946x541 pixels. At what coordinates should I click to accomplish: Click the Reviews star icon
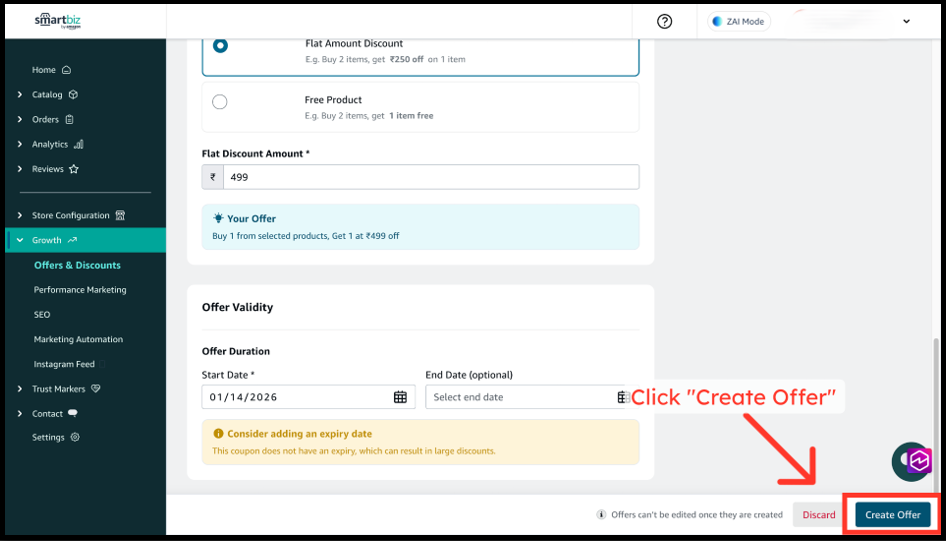74,169
